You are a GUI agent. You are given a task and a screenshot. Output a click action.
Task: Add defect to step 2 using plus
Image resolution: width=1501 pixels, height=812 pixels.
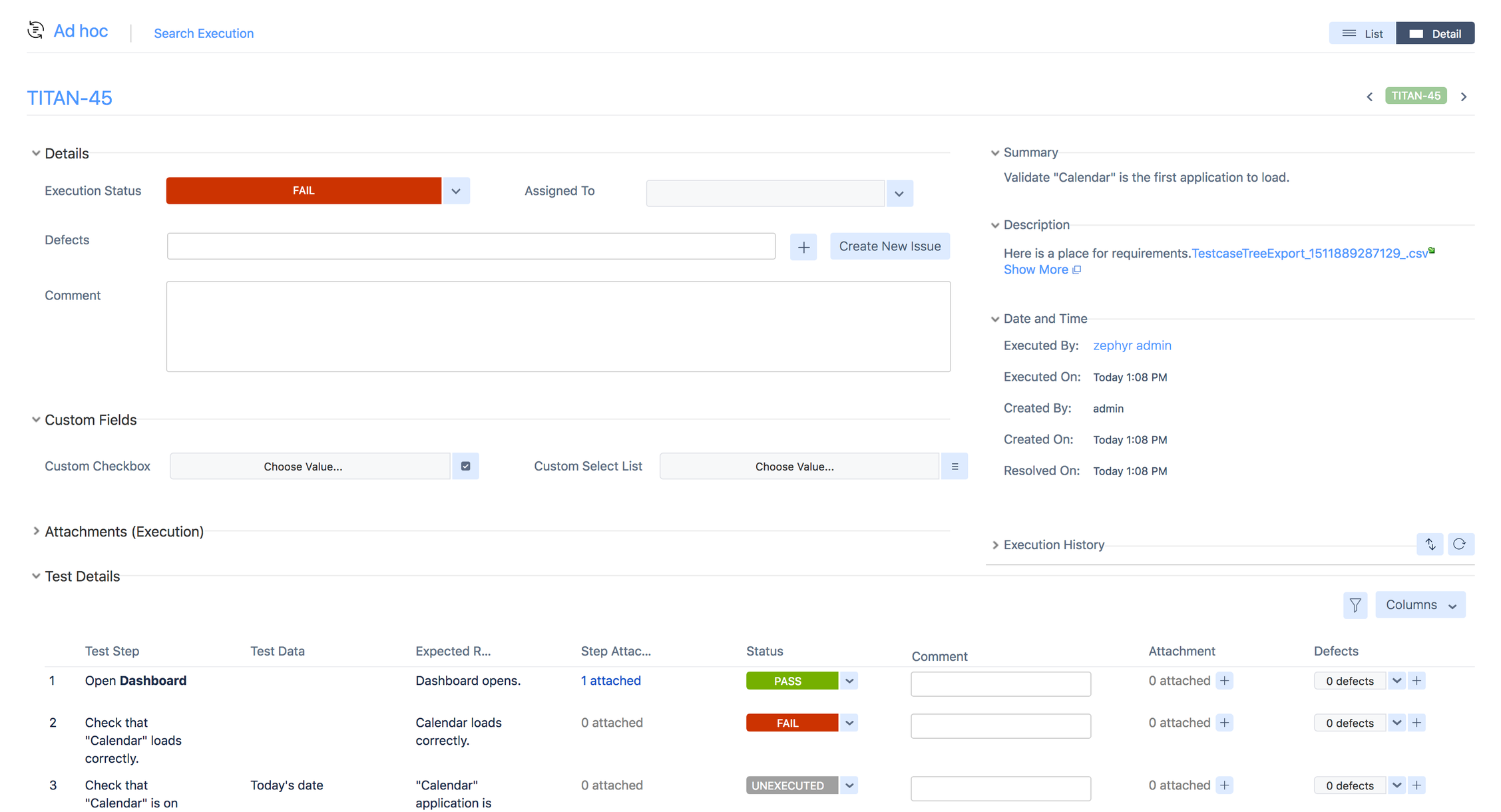click(x=1417, y=723)
